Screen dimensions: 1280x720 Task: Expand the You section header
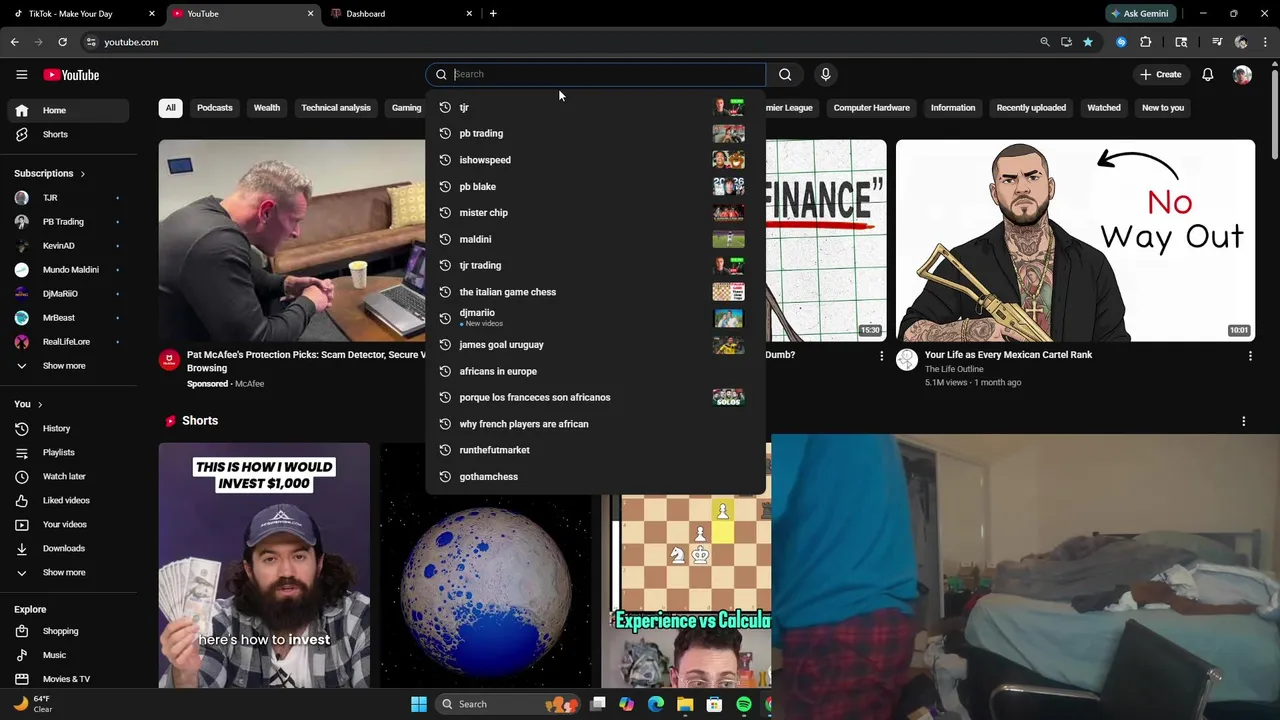(x=28, y=404)
